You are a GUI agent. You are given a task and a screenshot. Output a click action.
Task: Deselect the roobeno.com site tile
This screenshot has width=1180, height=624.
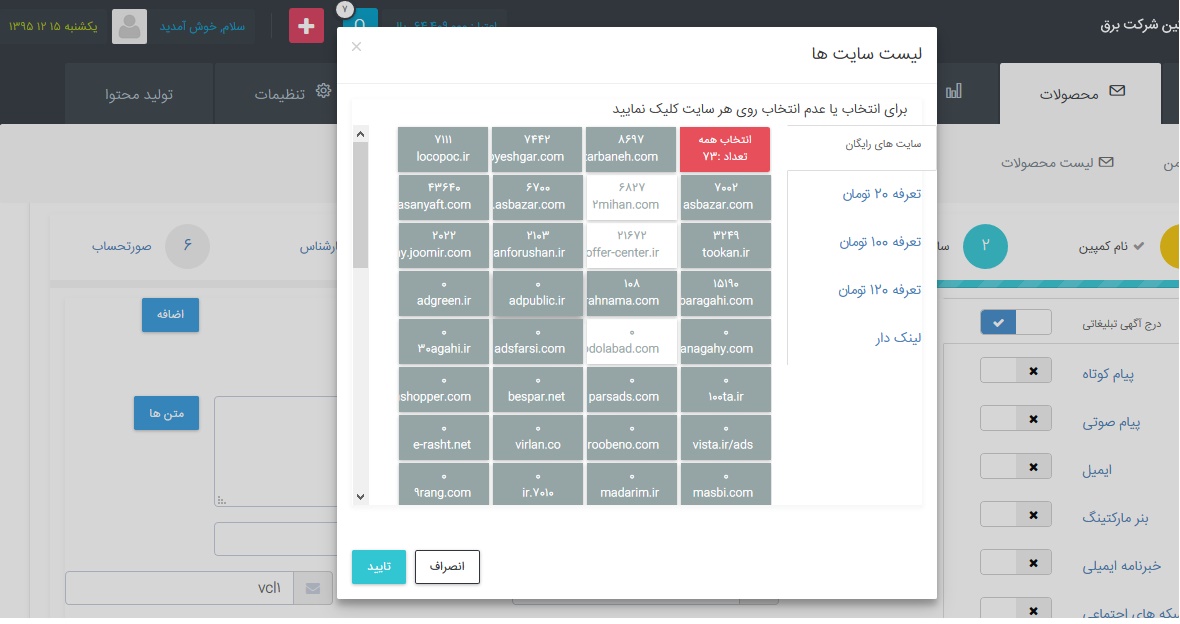click(x=631, y=437)
